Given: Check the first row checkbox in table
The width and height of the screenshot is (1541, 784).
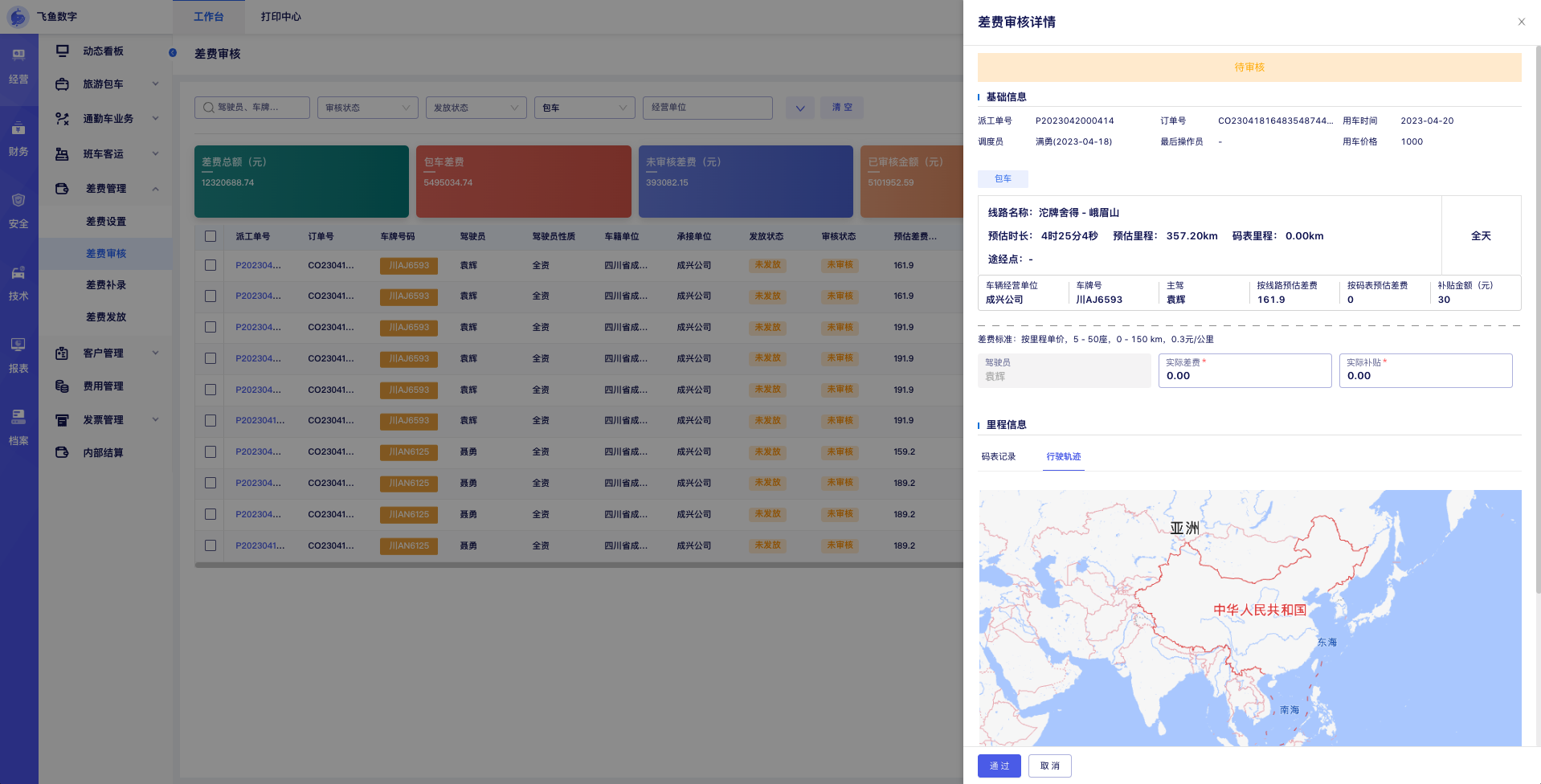Looking at the screenshot, I should tap(211, 265).
